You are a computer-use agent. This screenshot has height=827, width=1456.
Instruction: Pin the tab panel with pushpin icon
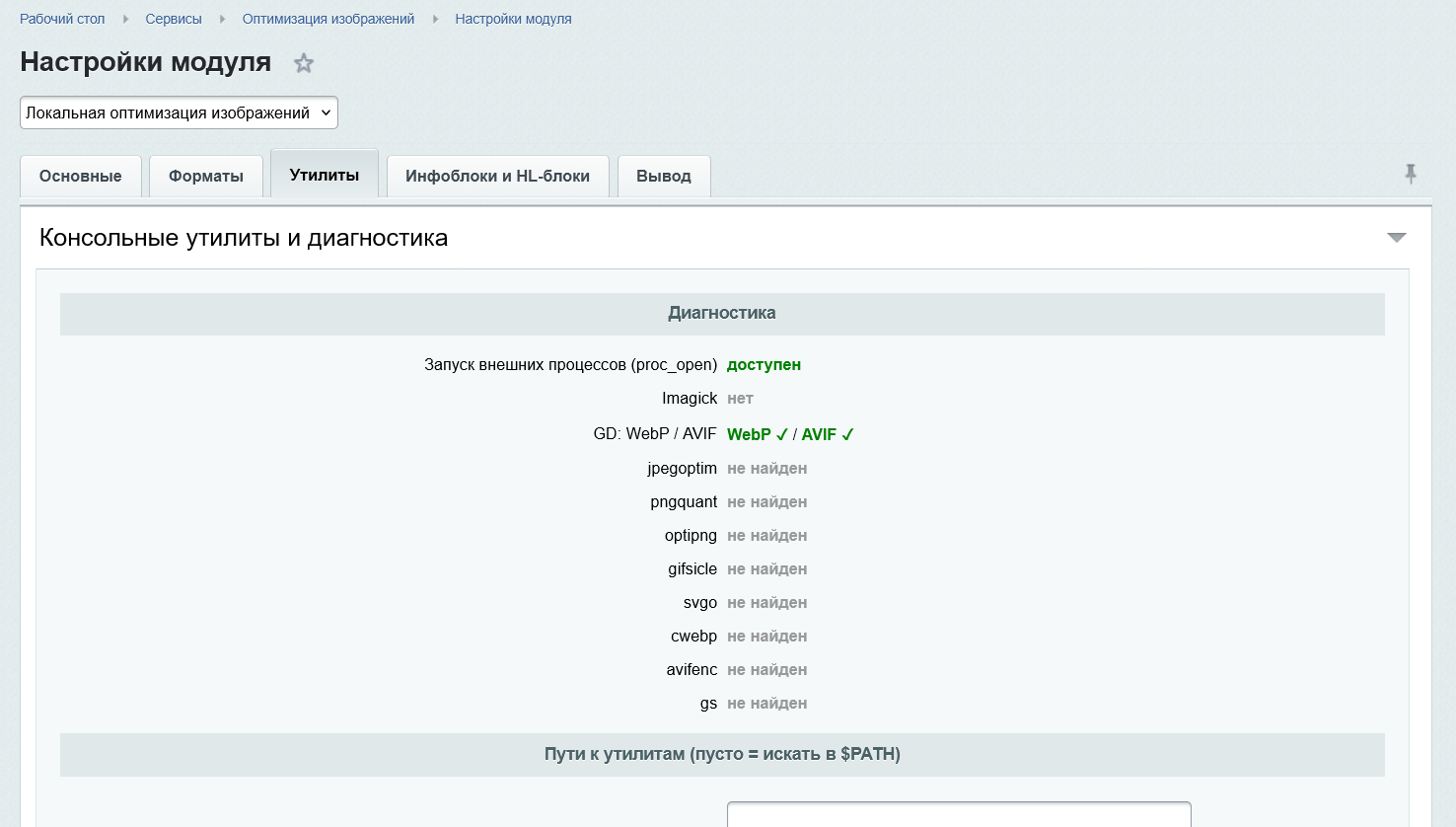1411,174
